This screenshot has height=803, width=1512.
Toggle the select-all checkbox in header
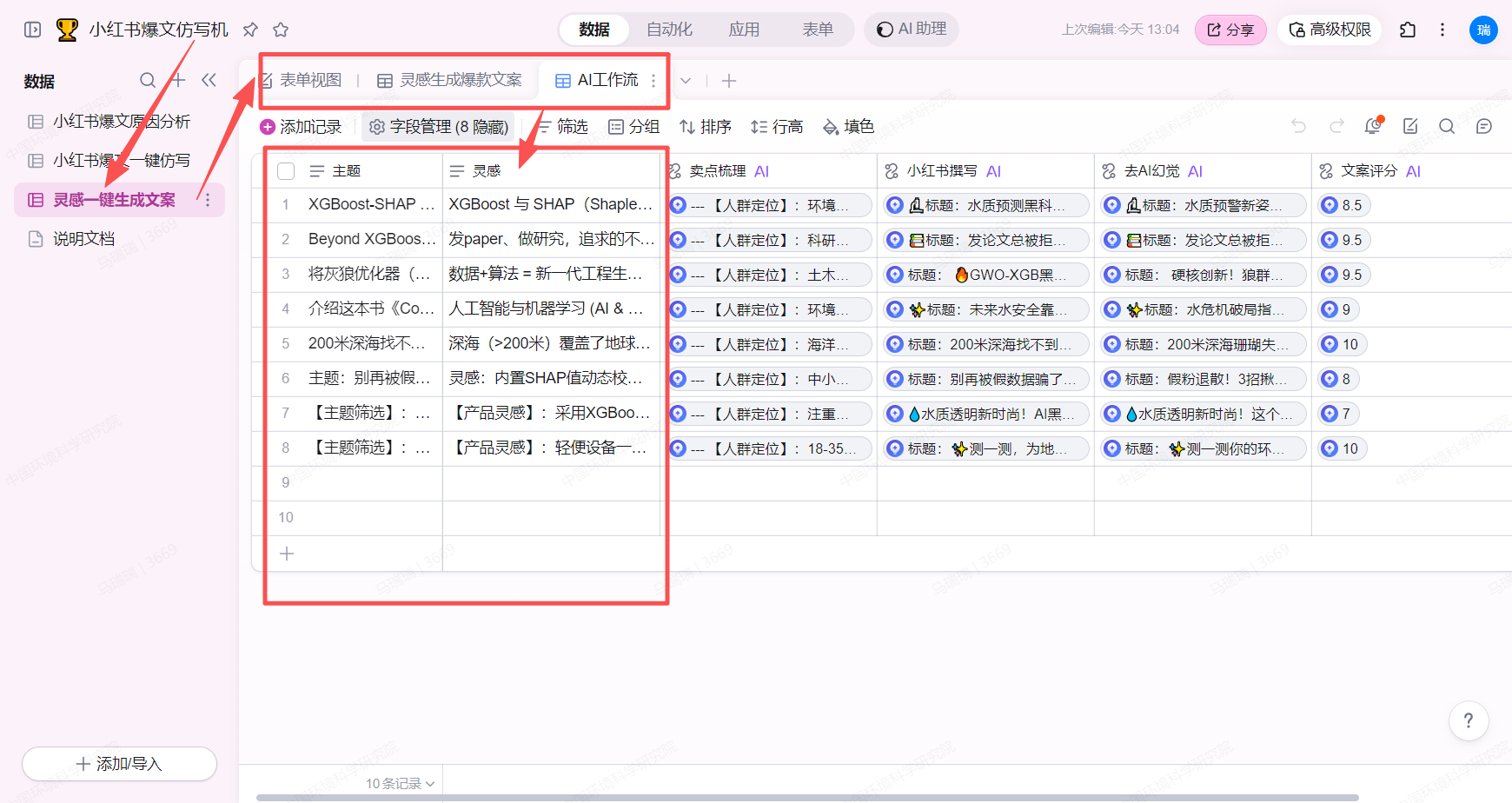tap(286, 171)
